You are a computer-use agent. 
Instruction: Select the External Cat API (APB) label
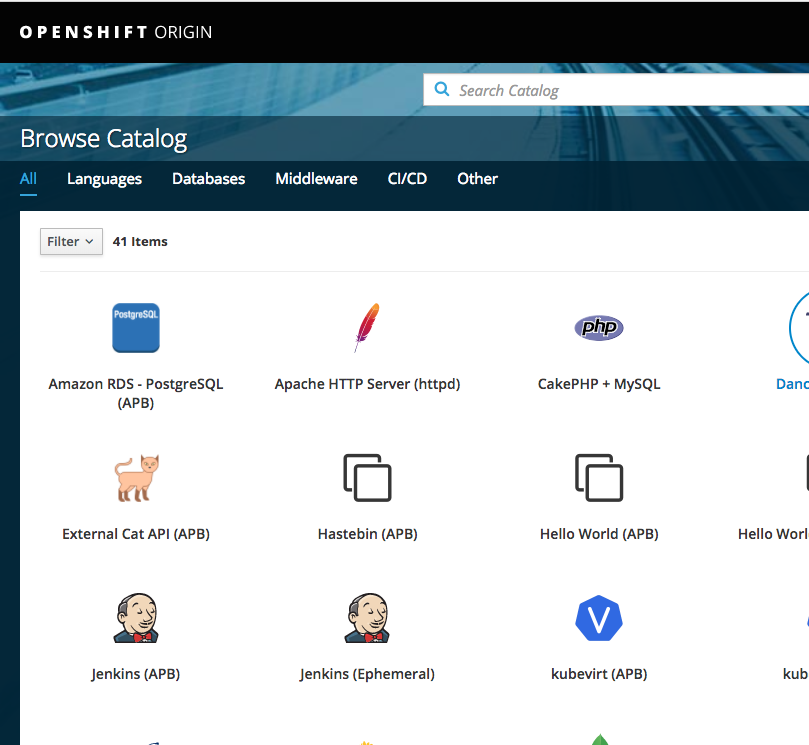point(136,534)
